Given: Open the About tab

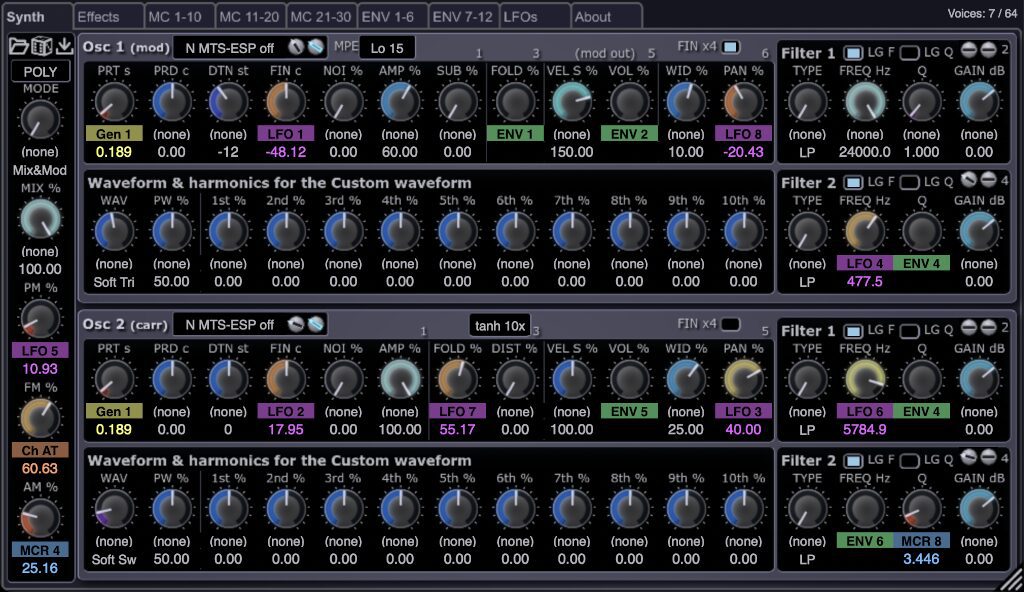Looking at the screenshot, I should coord(605,17).
